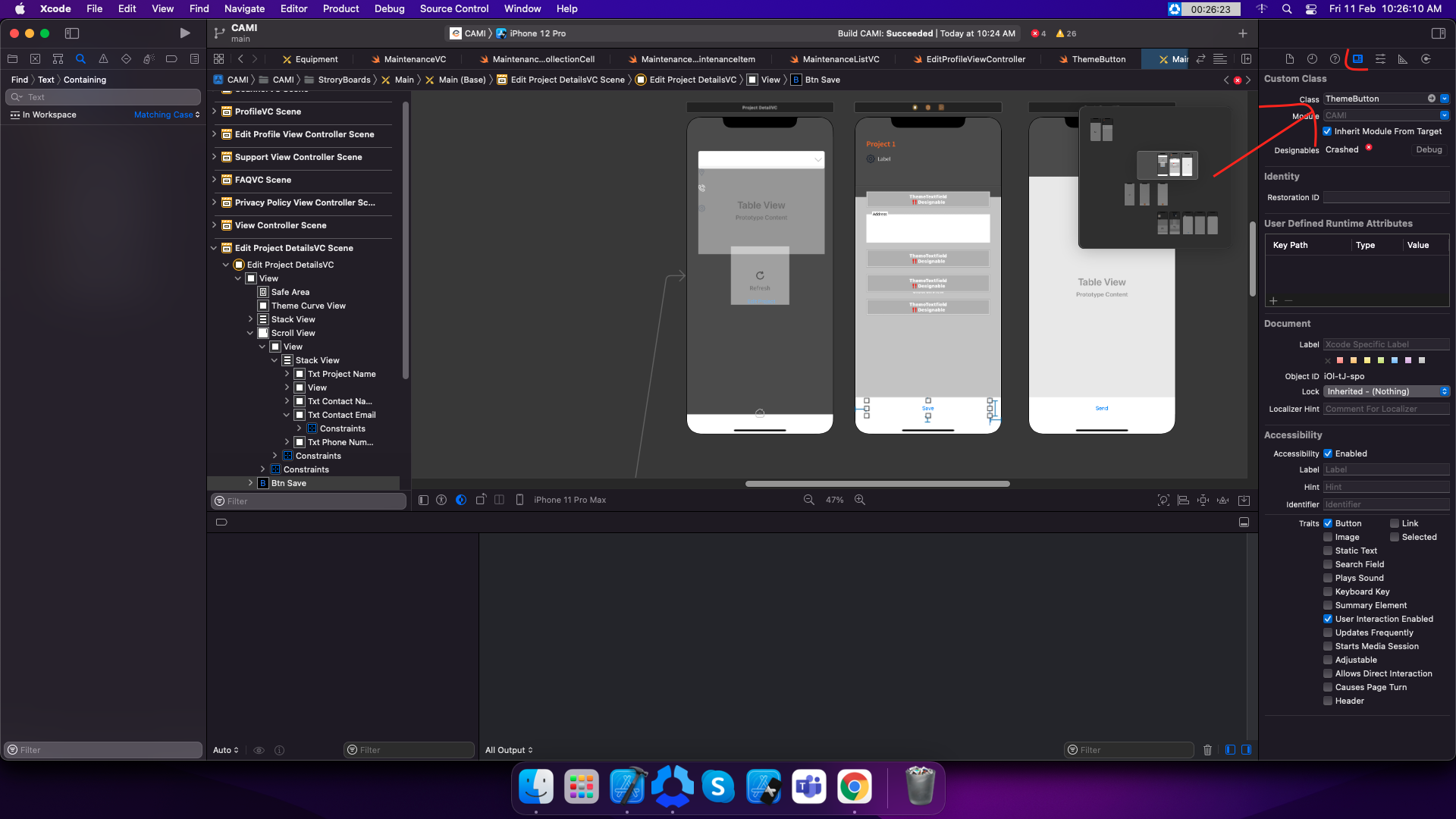The image size is (1456, 819).
Task: Open the Matching Case dropdown
Action: point(167,115)
